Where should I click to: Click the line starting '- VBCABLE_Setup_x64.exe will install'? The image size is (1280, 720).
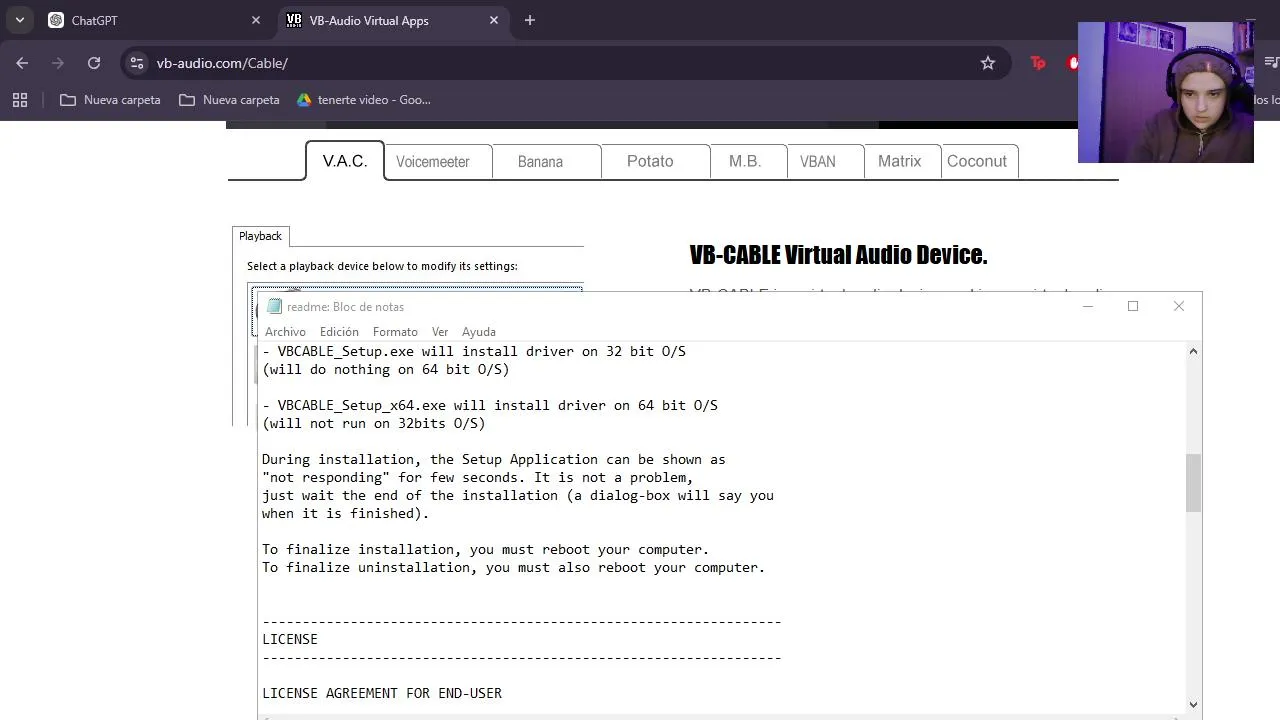[490, 406]
